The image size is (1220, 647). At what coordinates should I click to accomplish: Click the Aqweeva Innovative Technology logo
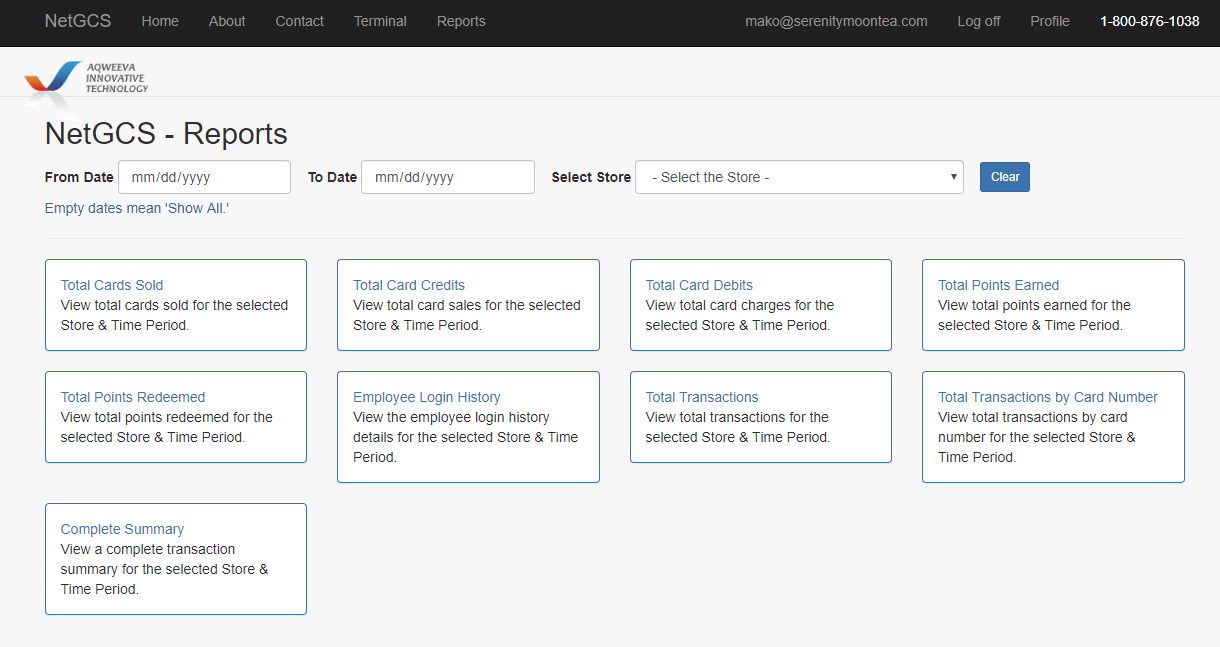(x=86, y=78)
